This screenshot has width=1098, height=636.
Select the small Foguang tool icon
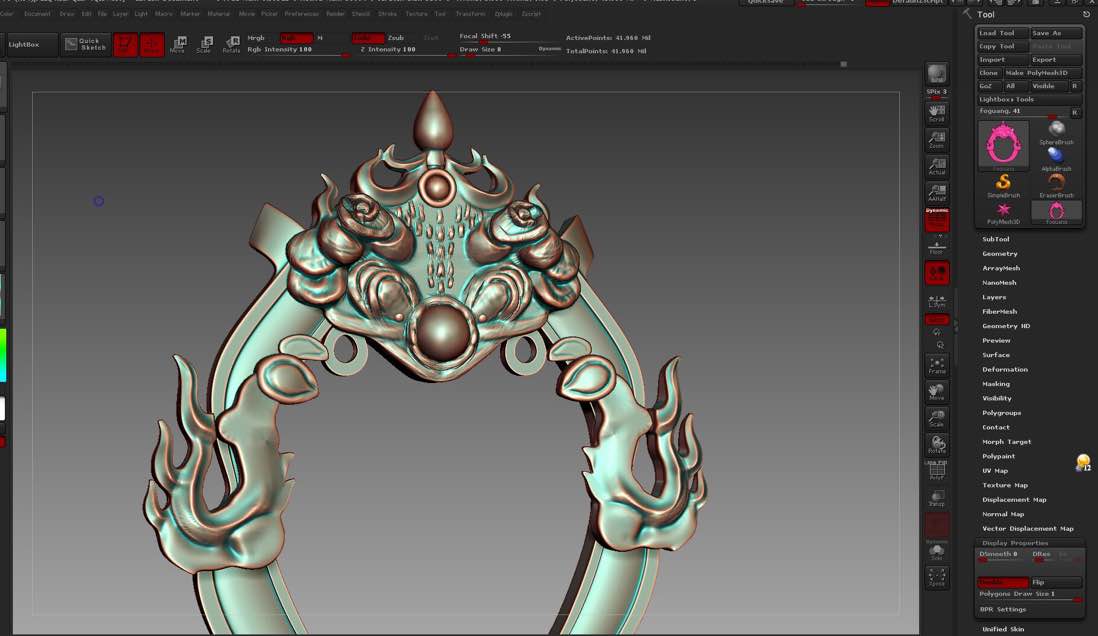1057,212
